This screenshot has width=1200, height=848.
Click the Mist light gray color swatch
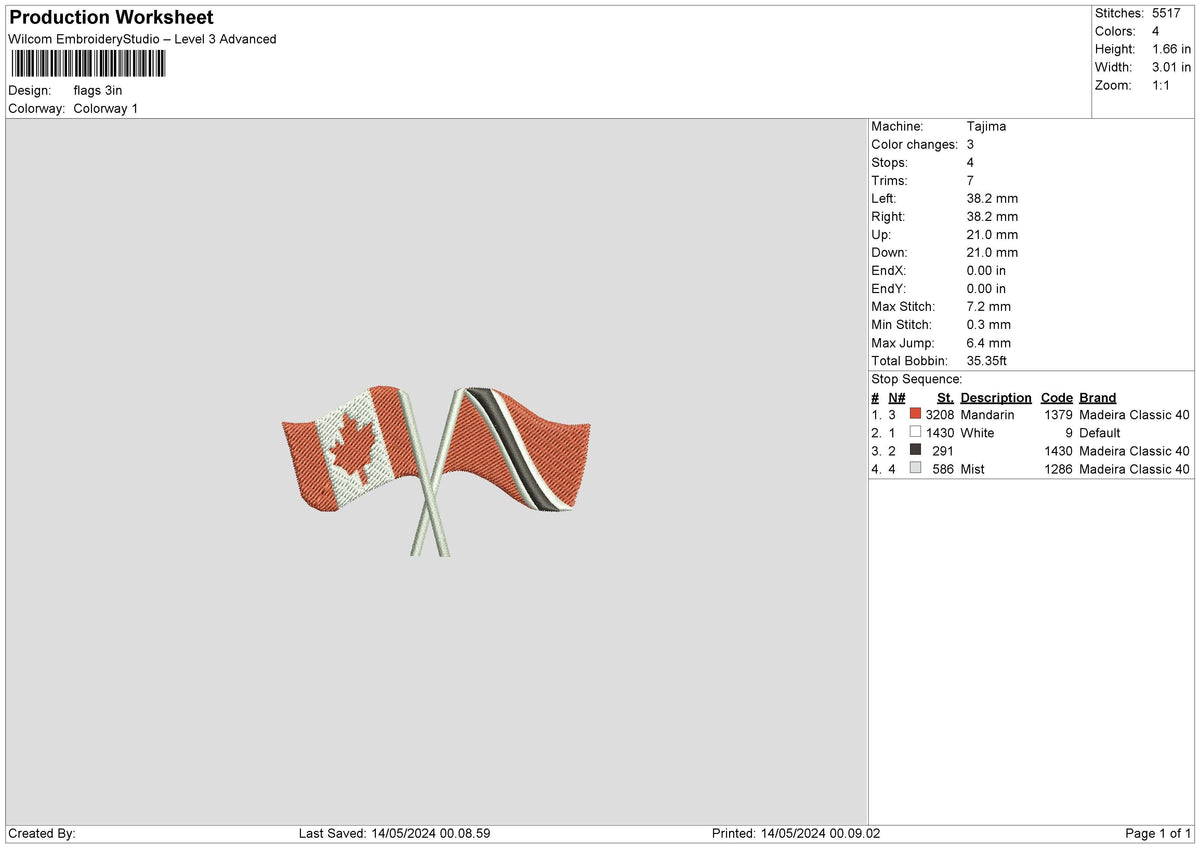[x=915, y=468]
